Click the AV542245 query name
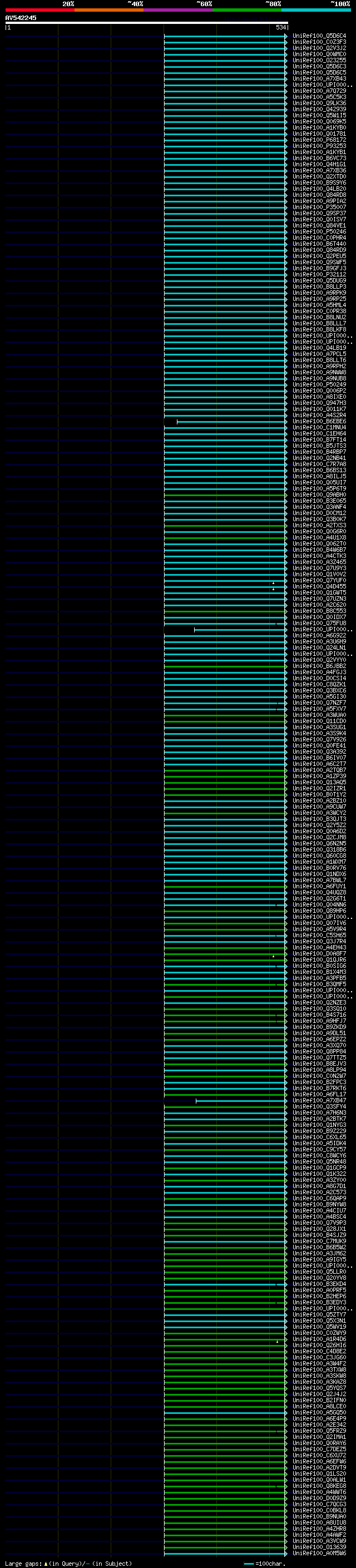Image resolution: width=356 pixels, height=1568 pixels. pos(21,18)
